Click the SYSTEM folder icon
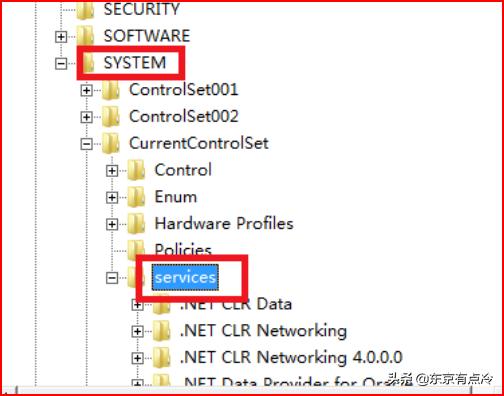 pos(89,63)
